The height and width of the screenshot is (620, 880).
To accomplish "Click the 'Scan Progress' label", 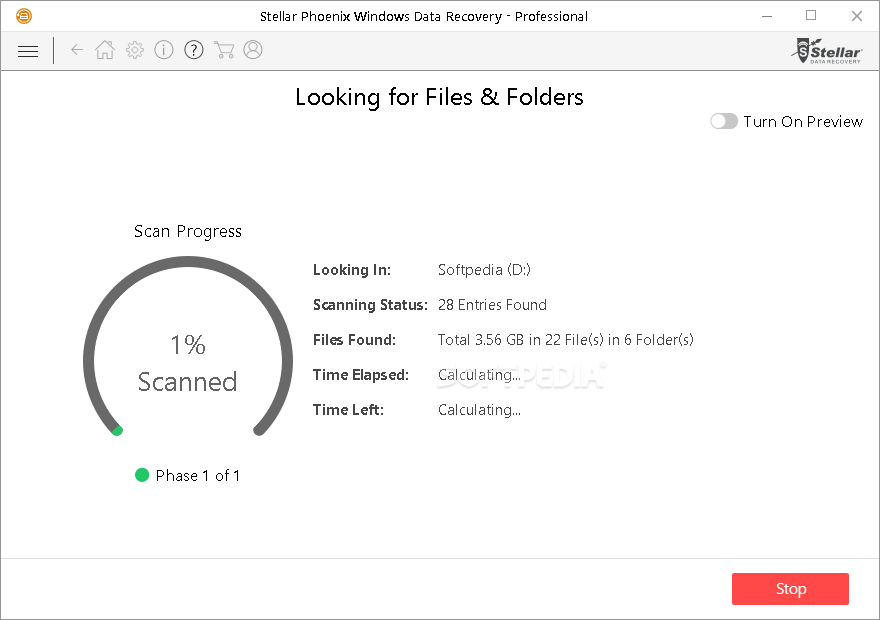I will pos(188,231).
